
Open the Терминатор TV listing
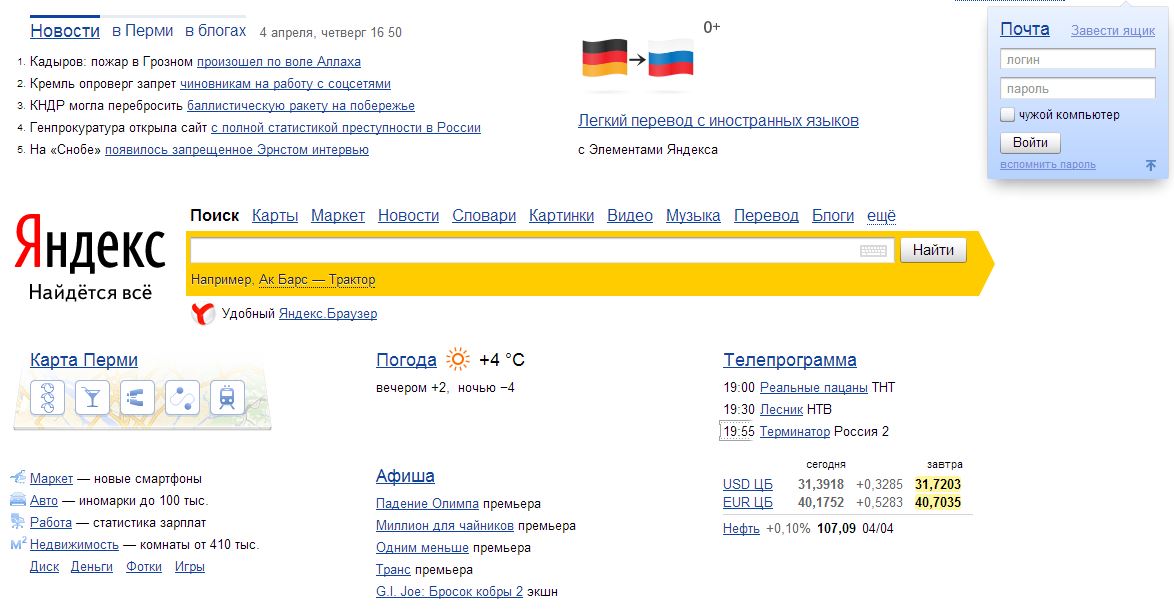pos(795,431)
